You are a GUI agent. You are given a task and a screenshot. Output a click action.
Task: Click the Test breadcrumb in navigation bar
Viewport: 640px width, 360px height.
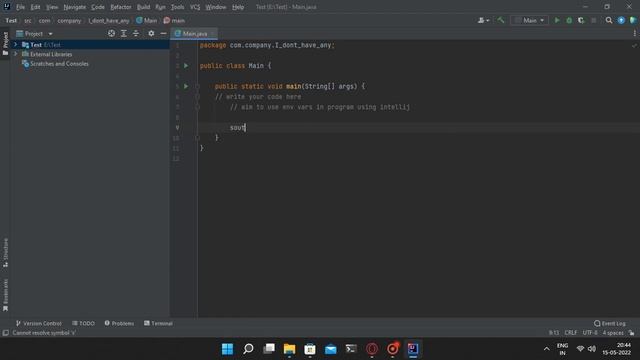tap(11, 20)
